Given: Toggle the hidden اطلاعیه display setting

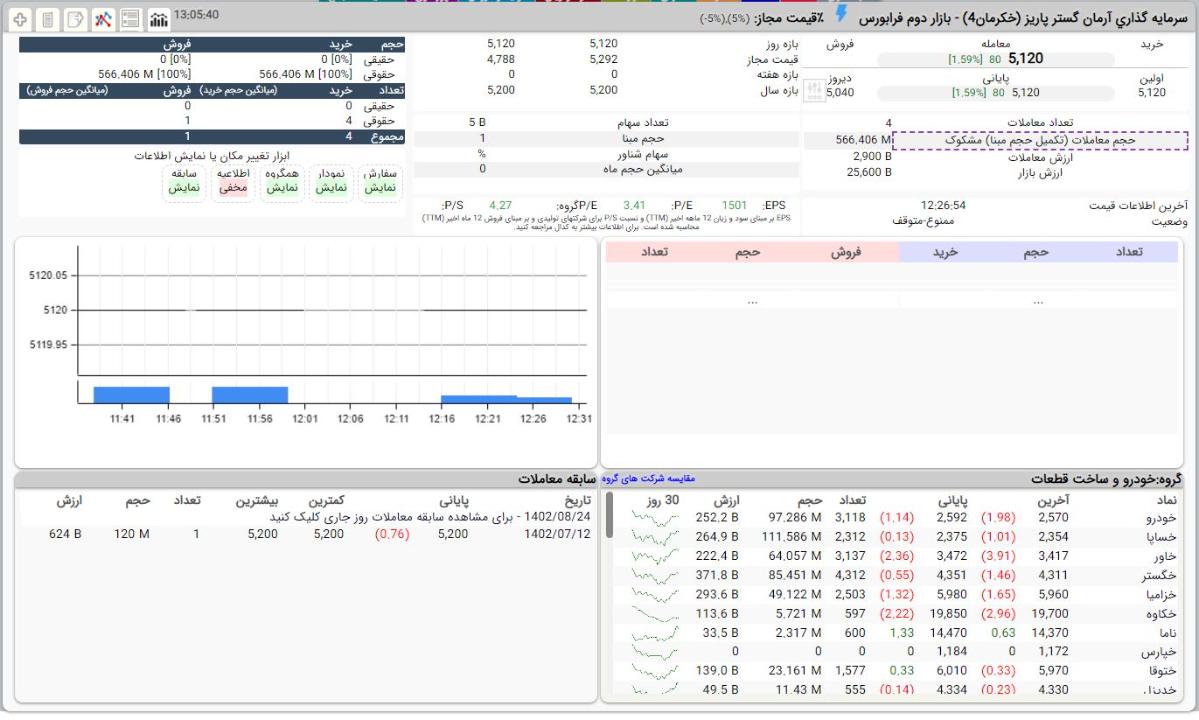Looking at the screenshot, I should pyautogui.click(x=233, y=181).
